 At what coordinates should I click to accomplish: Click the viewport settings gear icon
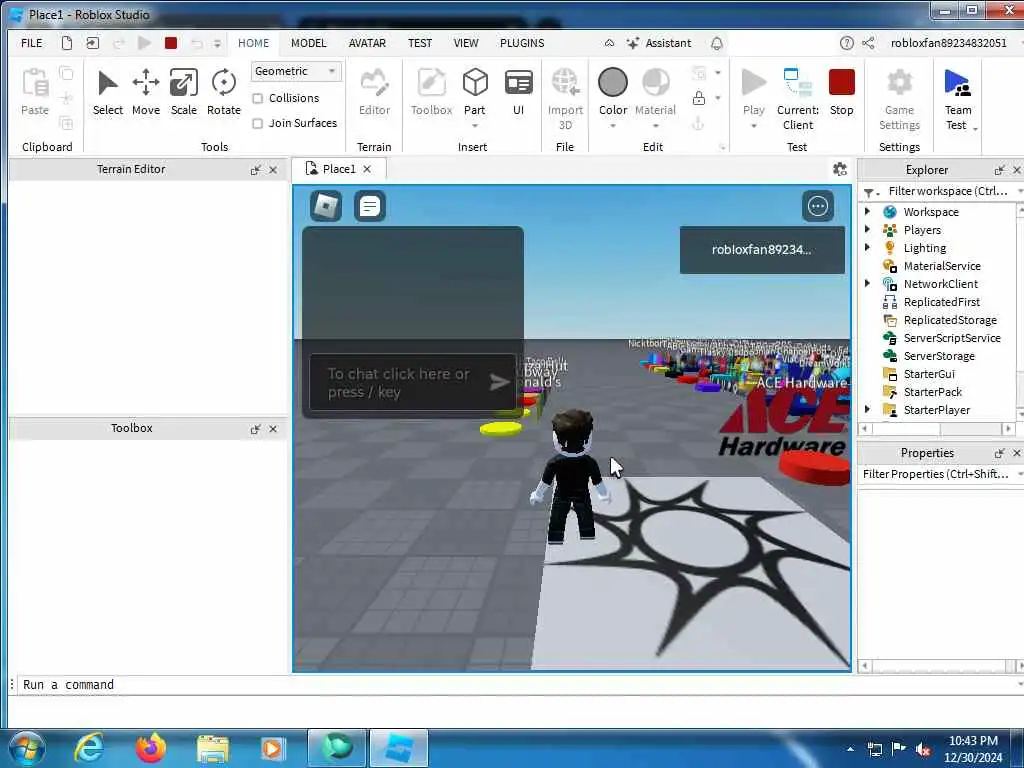(840, 169)
